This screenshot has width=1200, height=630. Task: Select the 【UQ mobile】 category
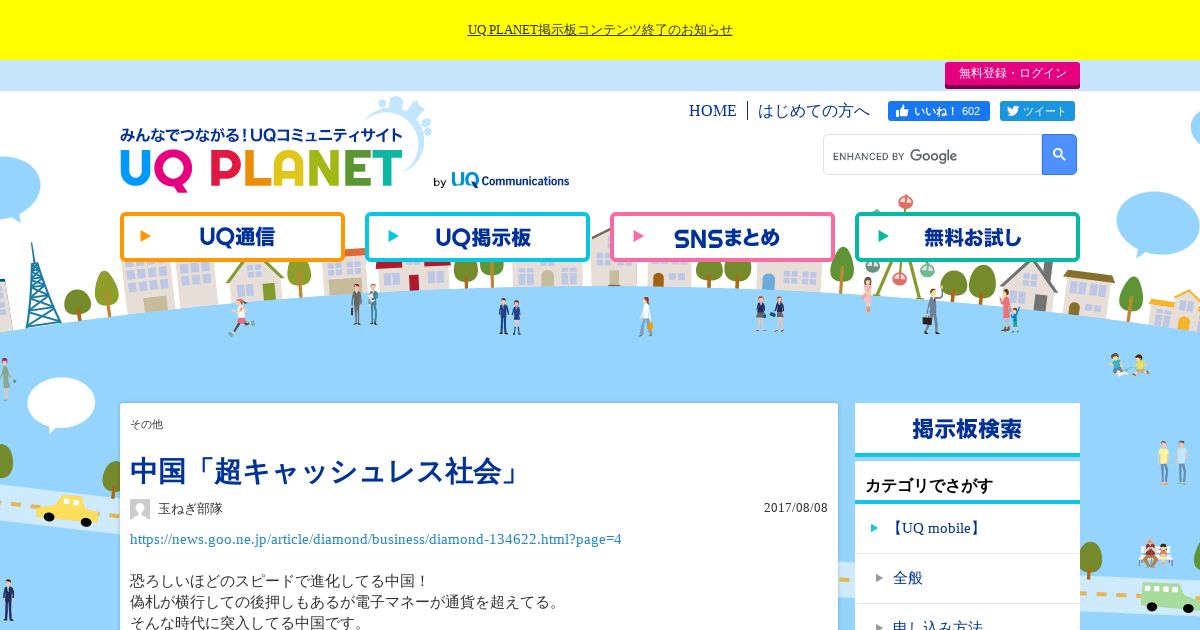(967, 528)
